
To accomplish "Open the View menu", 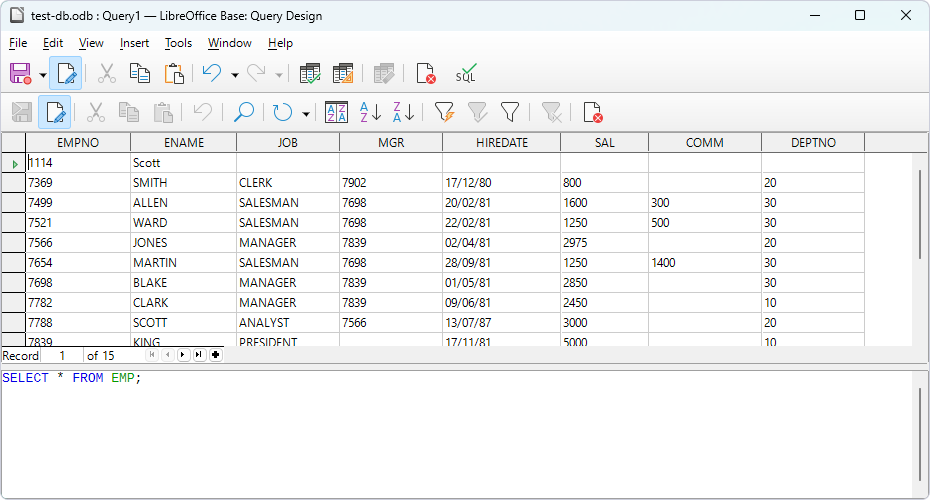I will (91, 43).
